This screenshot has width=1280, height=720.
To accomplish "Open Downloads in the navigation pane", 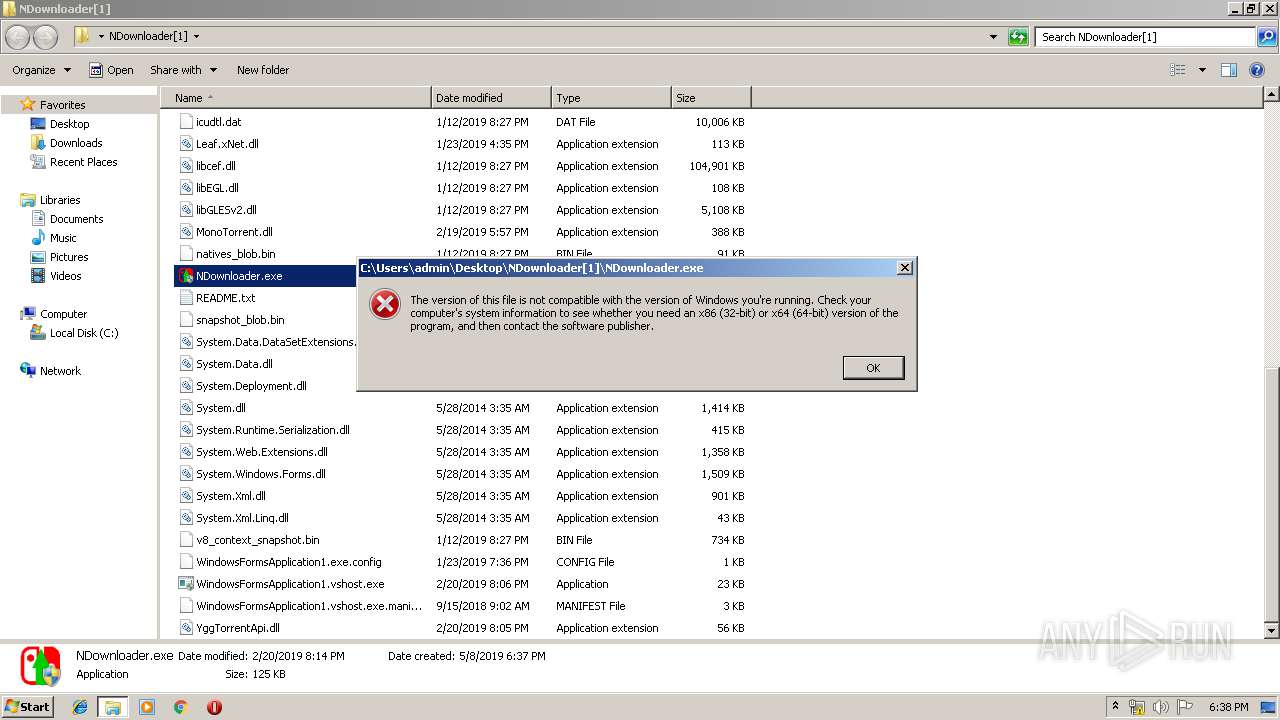I will (76, 143).
